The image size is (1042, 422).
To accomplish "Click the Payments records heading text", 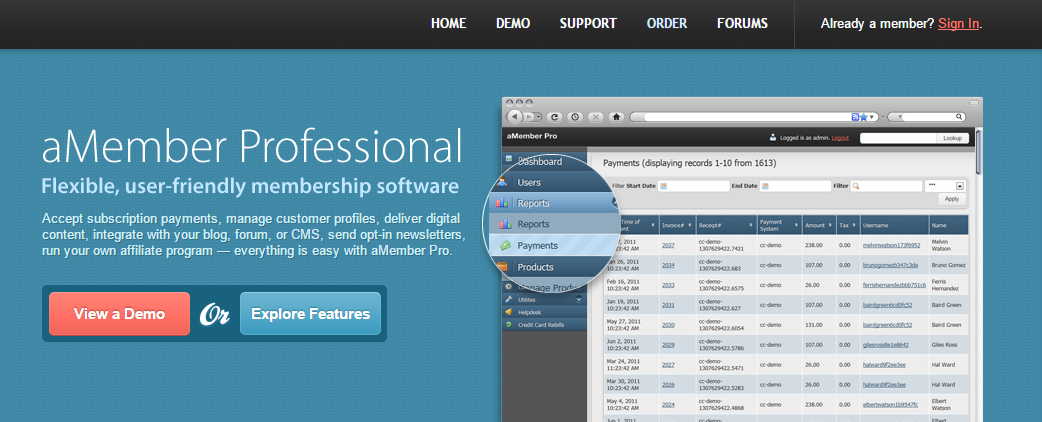I will pyautogui.click(x=689, y=163).
